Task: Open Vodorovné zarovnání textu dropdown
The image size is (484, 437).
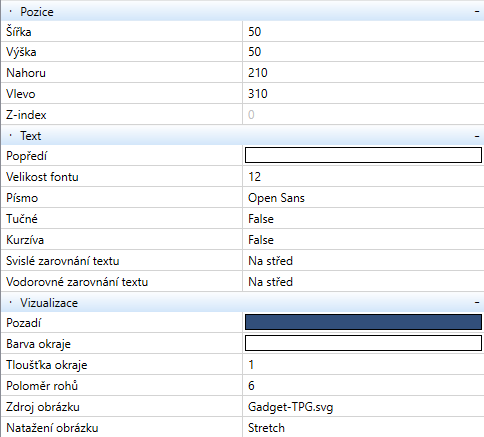Action: pyautogui.click(x=363, y=282)
